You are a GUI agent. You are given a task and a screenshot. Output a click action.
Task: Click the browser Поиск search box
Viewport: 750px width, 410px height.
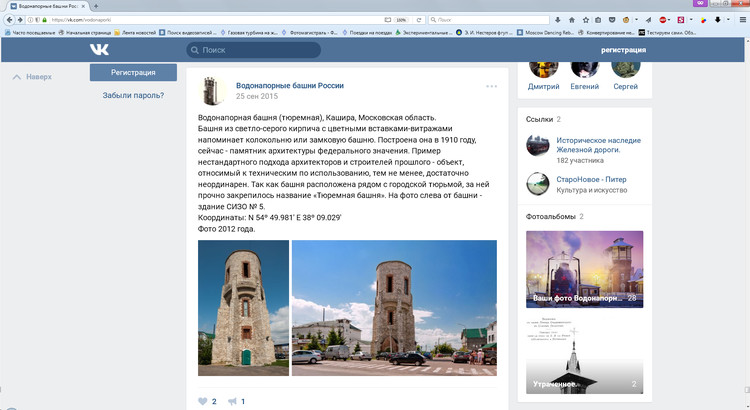click(489, 20)
